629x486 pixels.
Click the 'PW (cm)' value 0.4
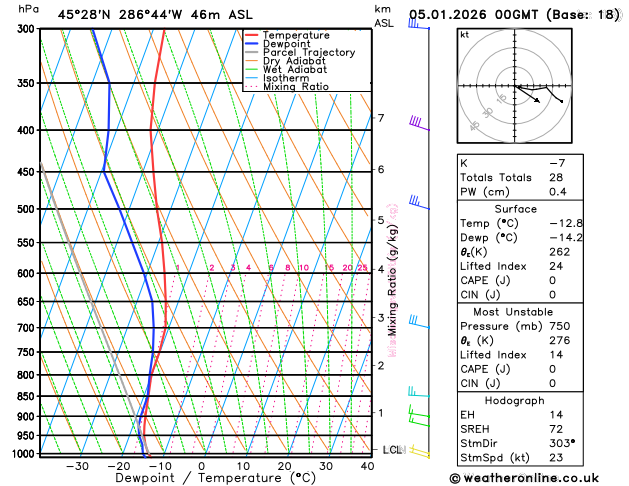click(558, 192)
